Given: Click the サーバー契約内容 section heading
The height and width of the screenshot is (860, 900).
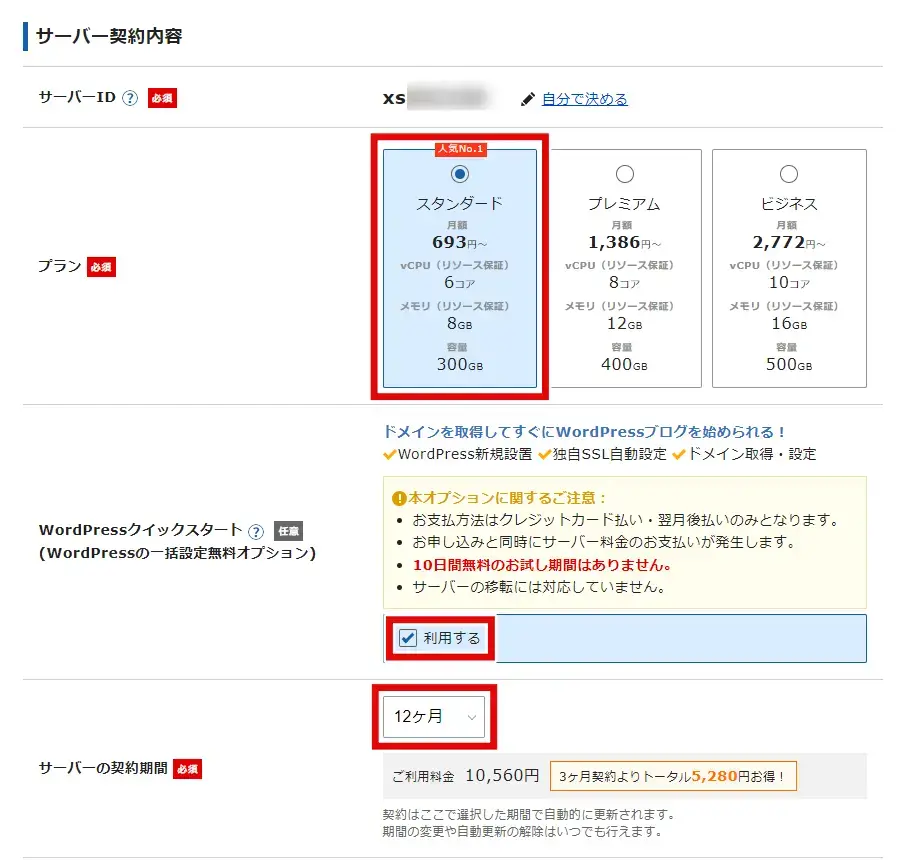Looking at the screenshot, I should point(109,36).
